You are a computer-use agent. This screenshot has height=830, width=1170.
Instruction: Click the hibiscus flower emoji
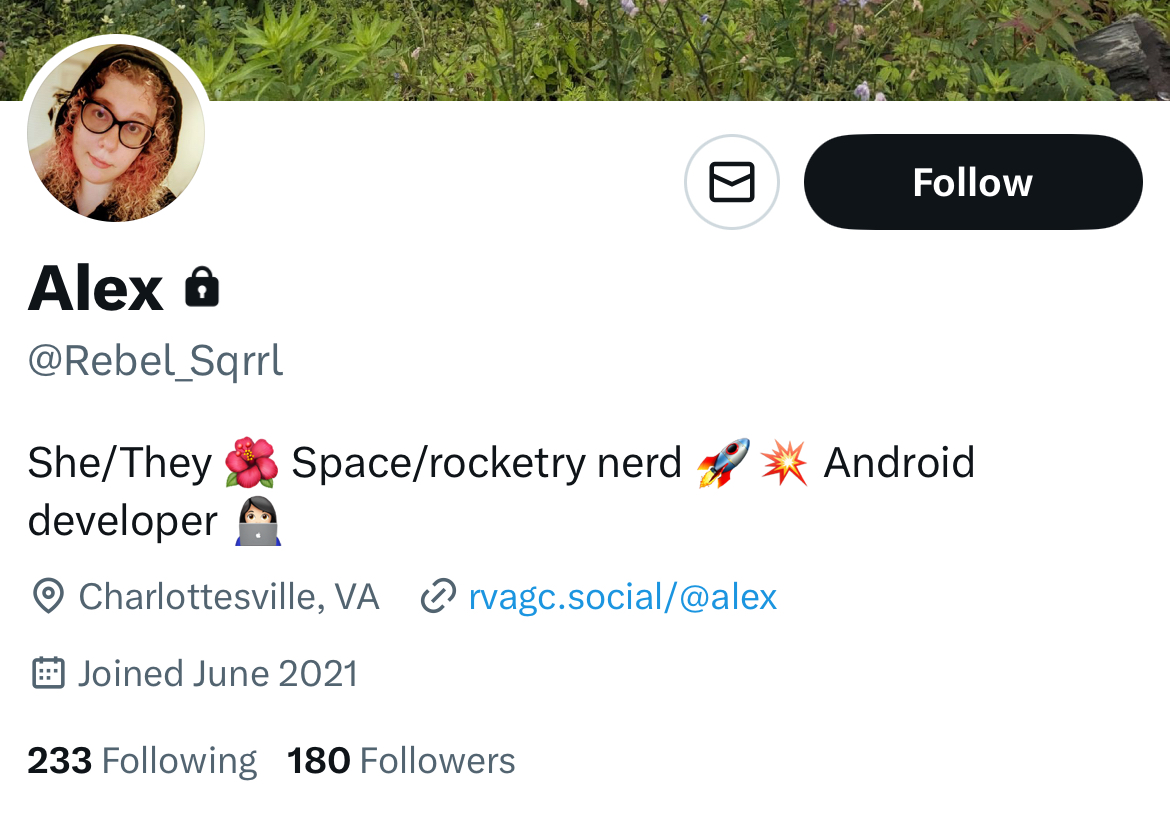250,464
